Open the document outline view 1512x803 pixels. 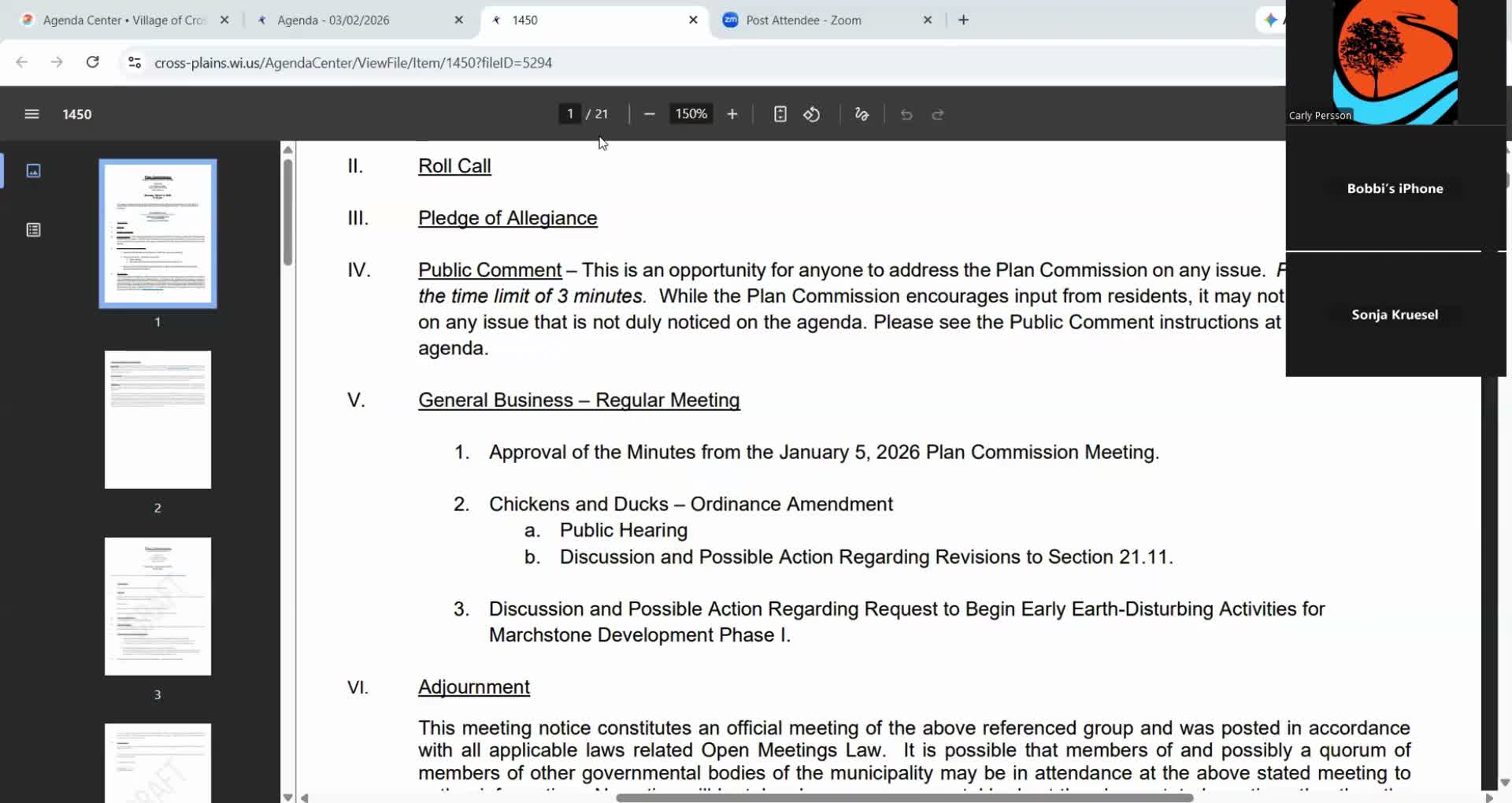(x=33, y=230)
